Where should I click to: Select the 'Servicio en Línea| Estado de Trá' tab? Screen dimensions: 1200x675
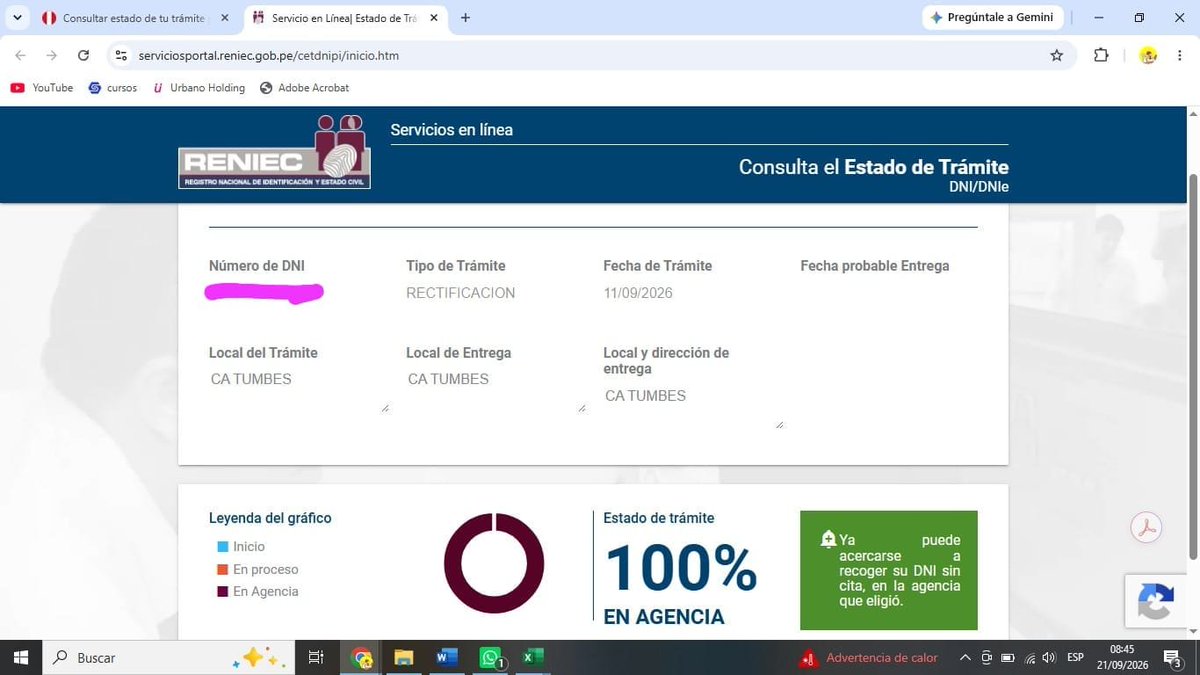pos(346,18)
